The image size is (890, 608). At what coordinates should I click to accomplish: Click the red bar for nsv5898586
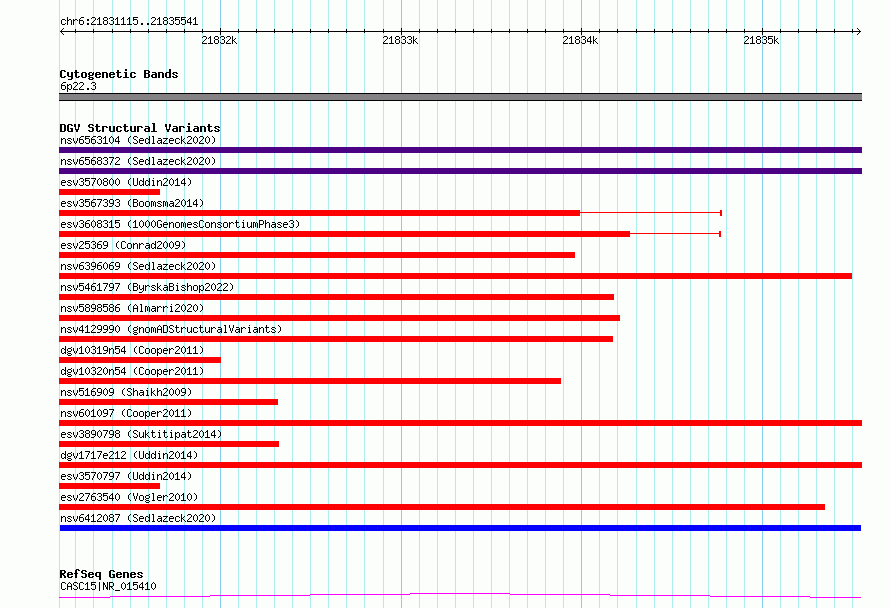tap(339, 318)
